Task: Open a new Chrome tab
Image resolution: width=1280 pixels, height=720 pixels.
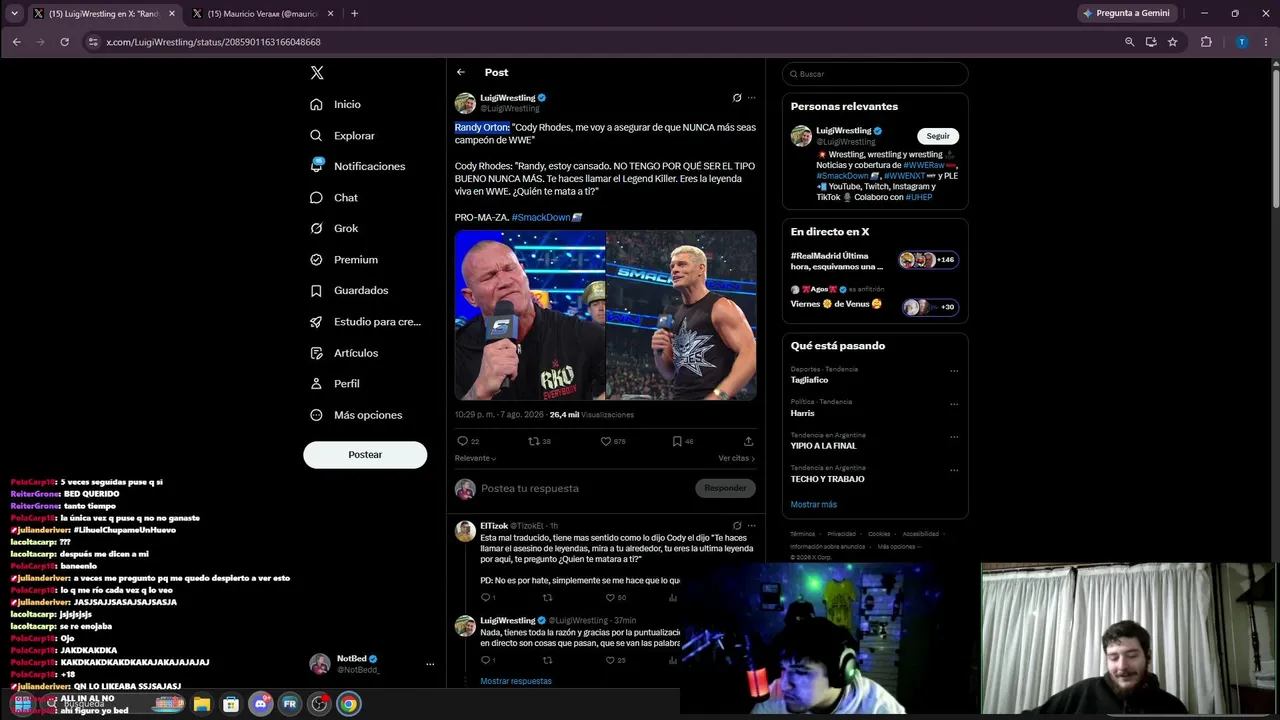Action: [354, 14]
